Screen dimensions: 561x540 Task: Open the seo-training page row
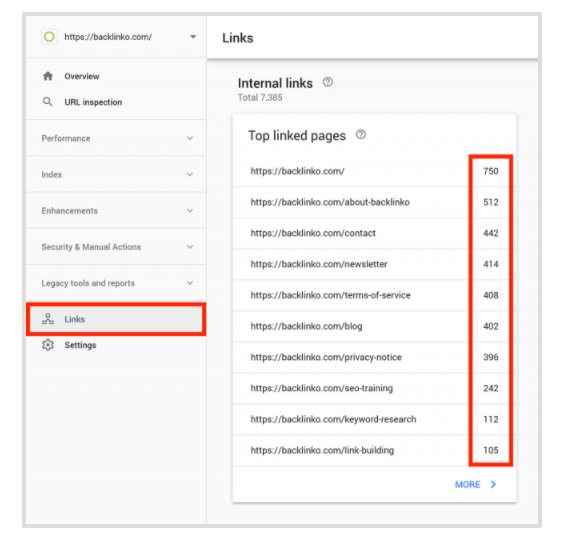[x=374, y=388]
